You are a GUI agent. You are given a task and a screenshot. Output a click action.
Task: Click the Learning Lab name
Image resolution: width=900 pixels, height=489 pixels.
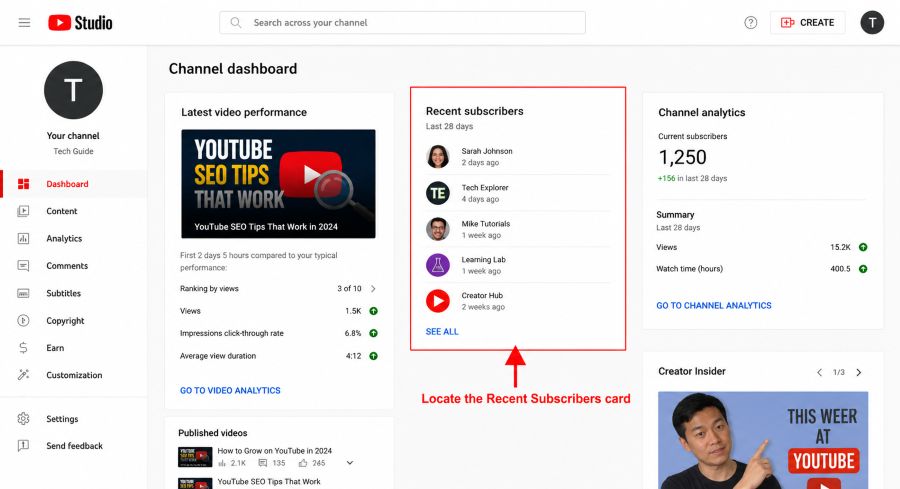483,259
